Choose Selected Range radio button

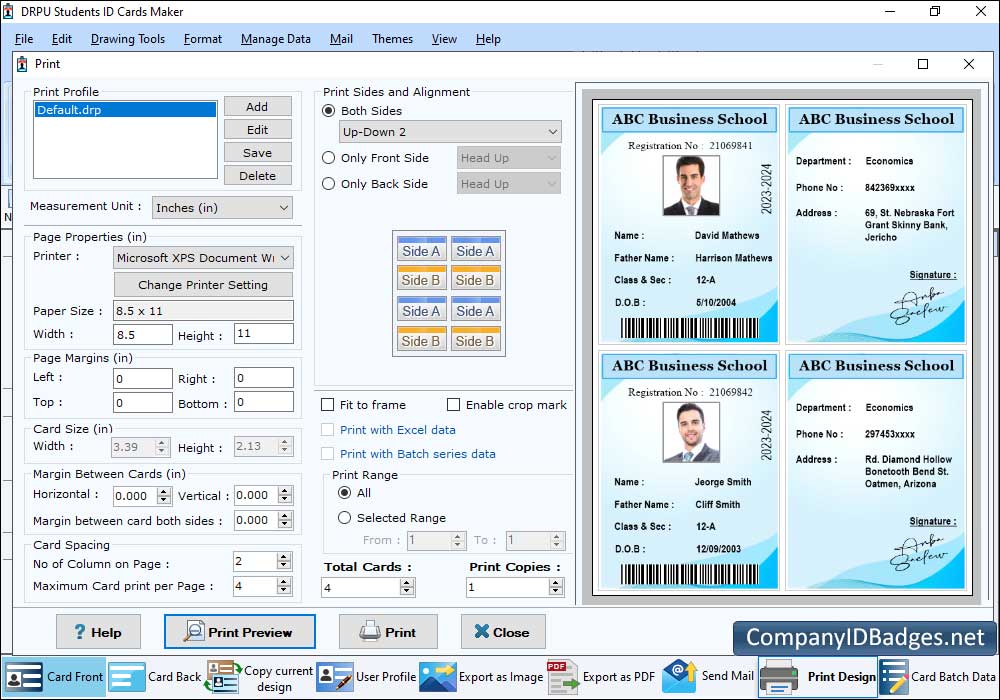pyautogui.click(x=344, y=518)
